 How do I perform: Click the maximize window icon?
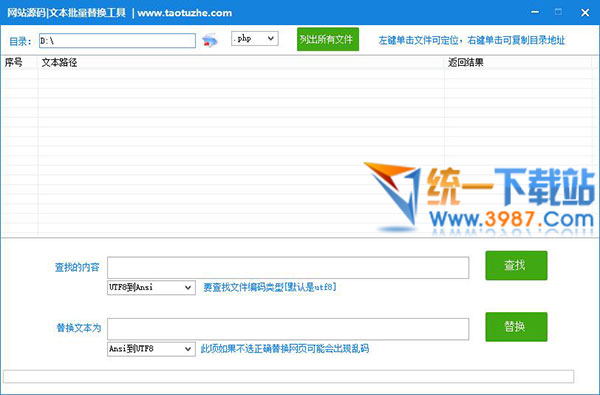click(x=559, y=12)
